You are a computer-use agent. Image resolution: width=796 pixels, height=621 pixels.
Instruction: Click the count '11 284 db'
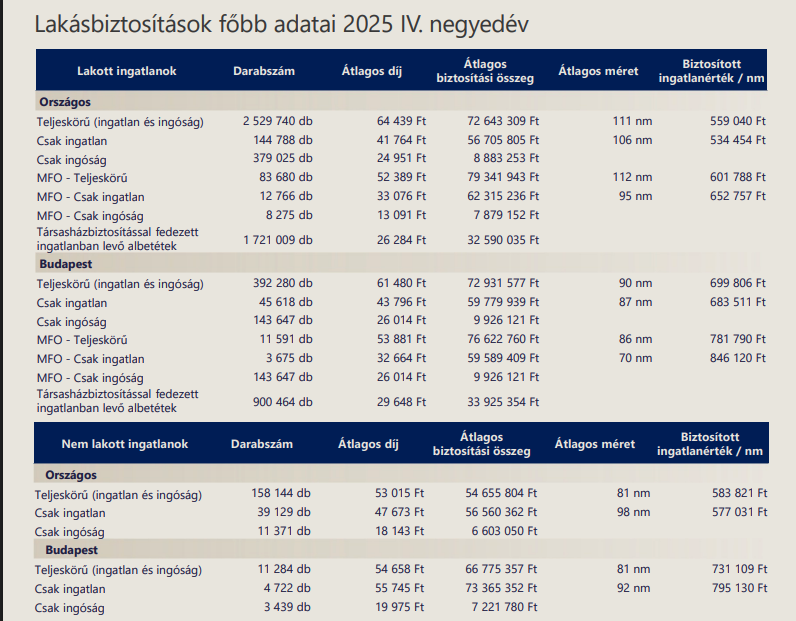284,569
